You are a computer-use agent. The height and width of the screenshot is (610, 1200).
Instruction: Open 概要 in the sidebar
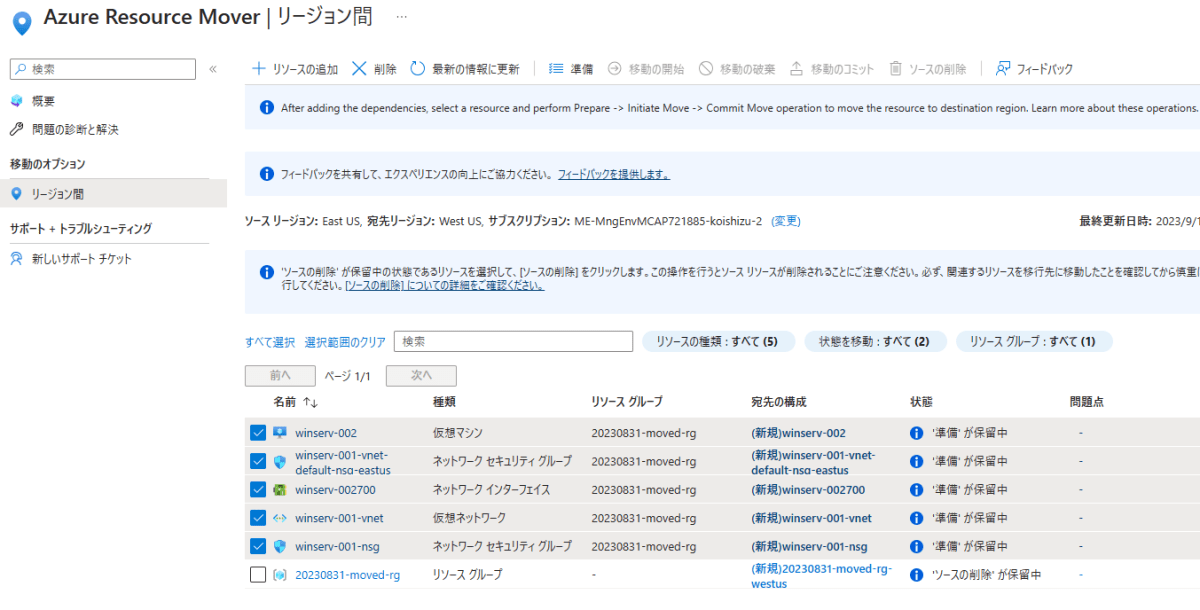click(x=44, y=101)
